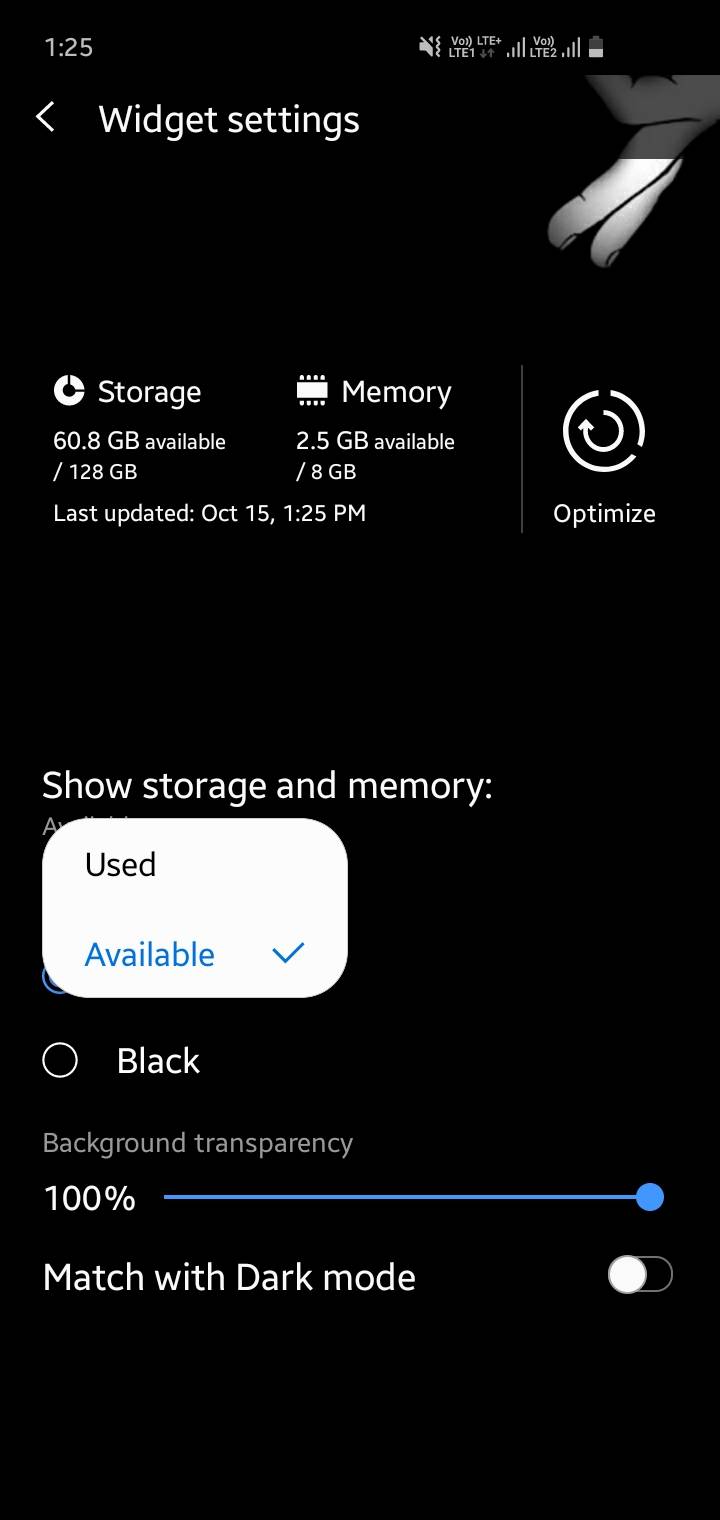Click the LTE2 signal strength icon
720x1520 pixels.
pos(572,46)
